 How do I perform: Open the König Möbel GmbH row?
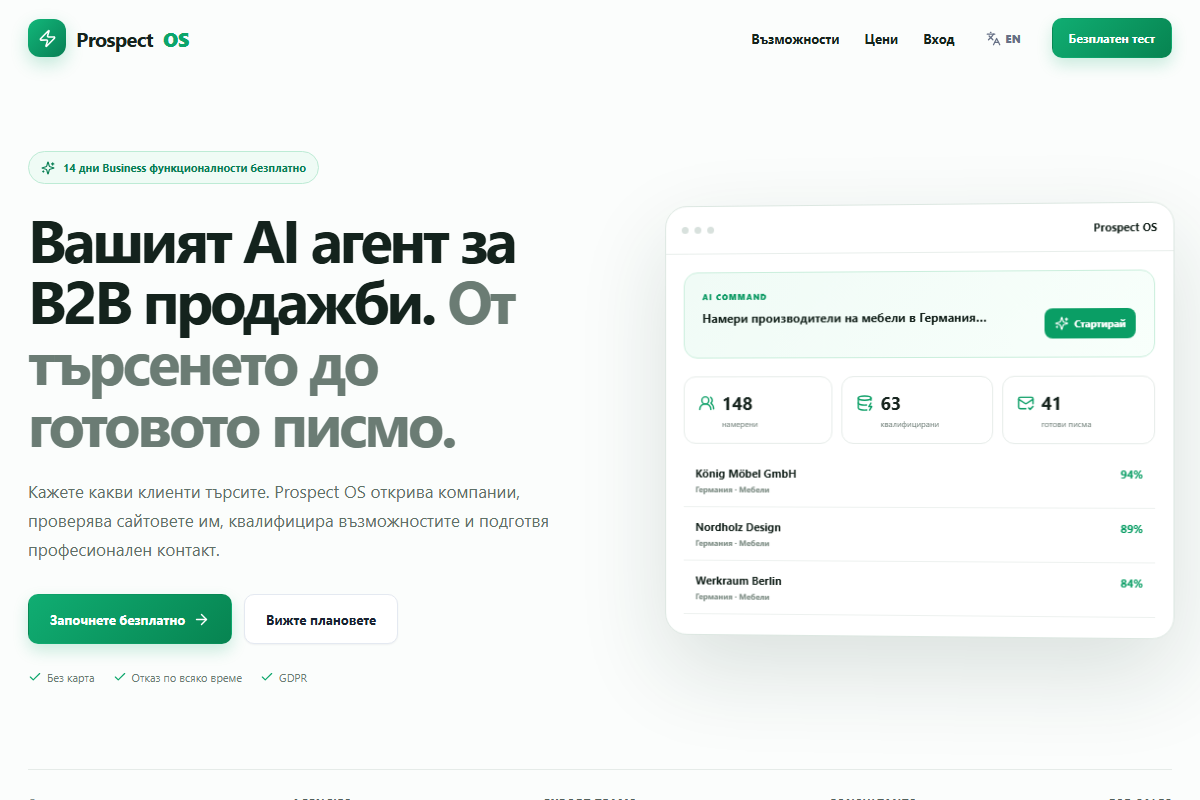click(x=919, y=481)
